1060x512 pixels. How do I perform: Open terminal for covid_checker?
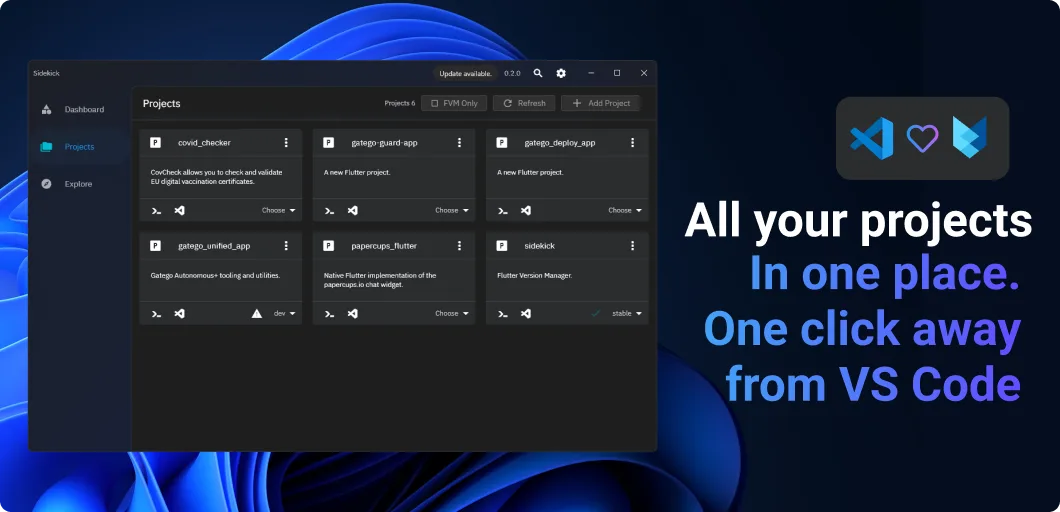(x=156, y=211)
